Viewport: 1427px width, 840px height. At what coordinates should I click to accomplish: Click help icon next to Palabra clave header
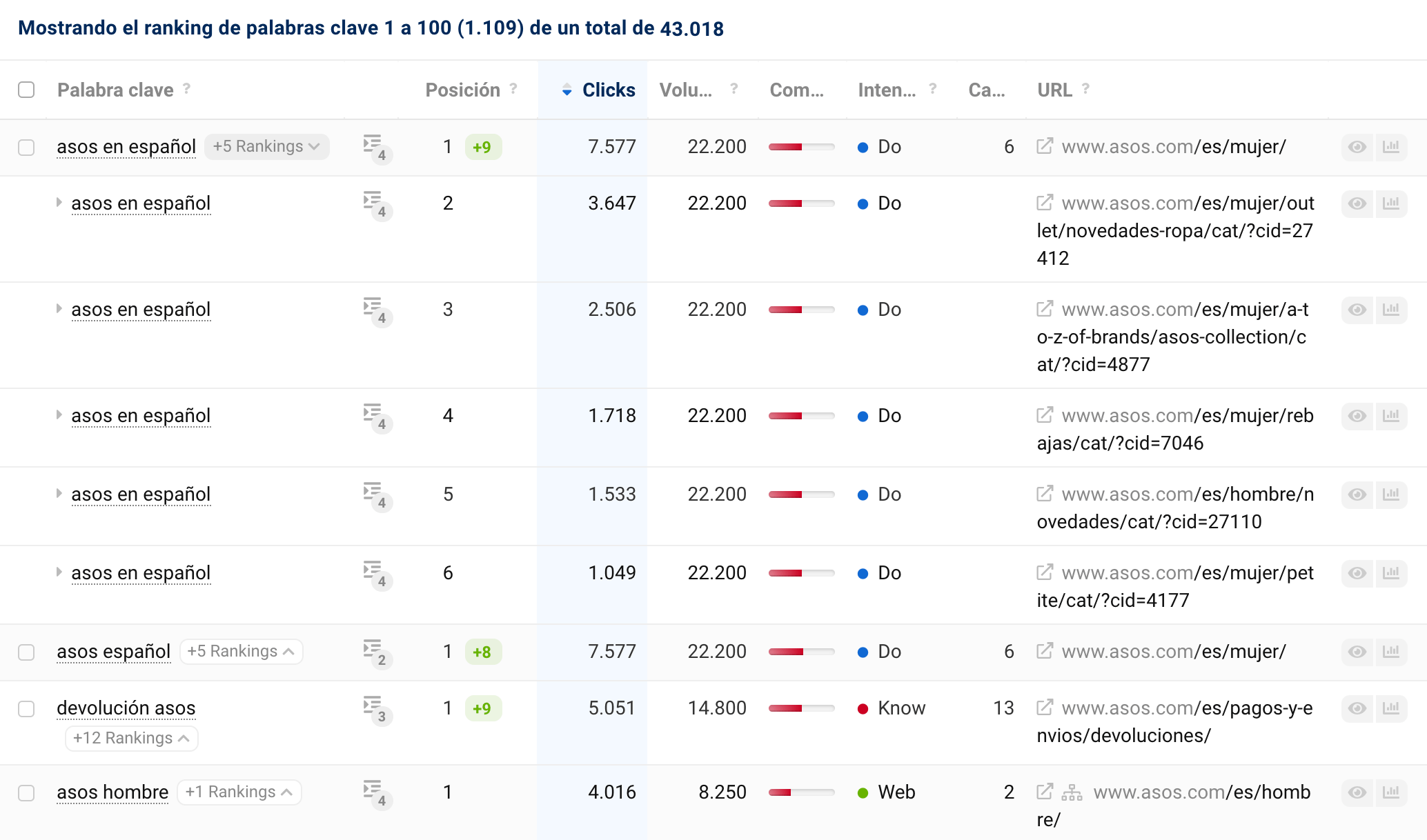186,89
